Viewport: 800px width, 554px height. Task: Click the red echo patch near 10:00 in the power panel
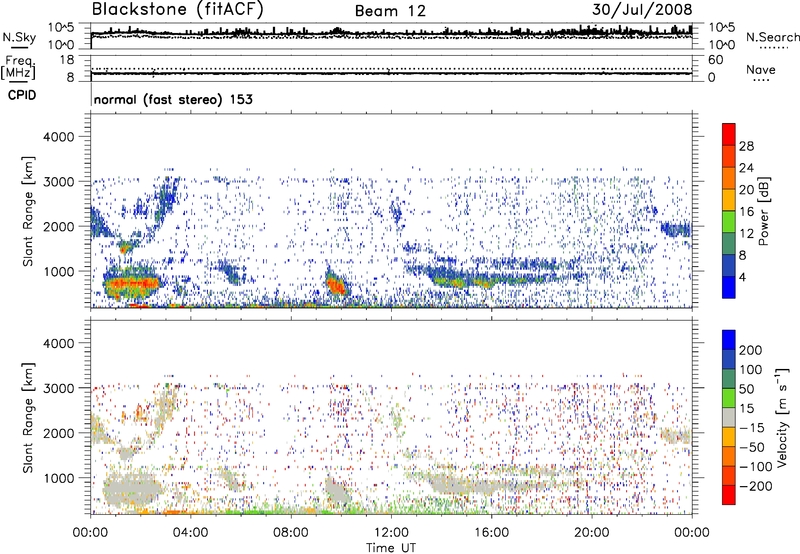337,285
